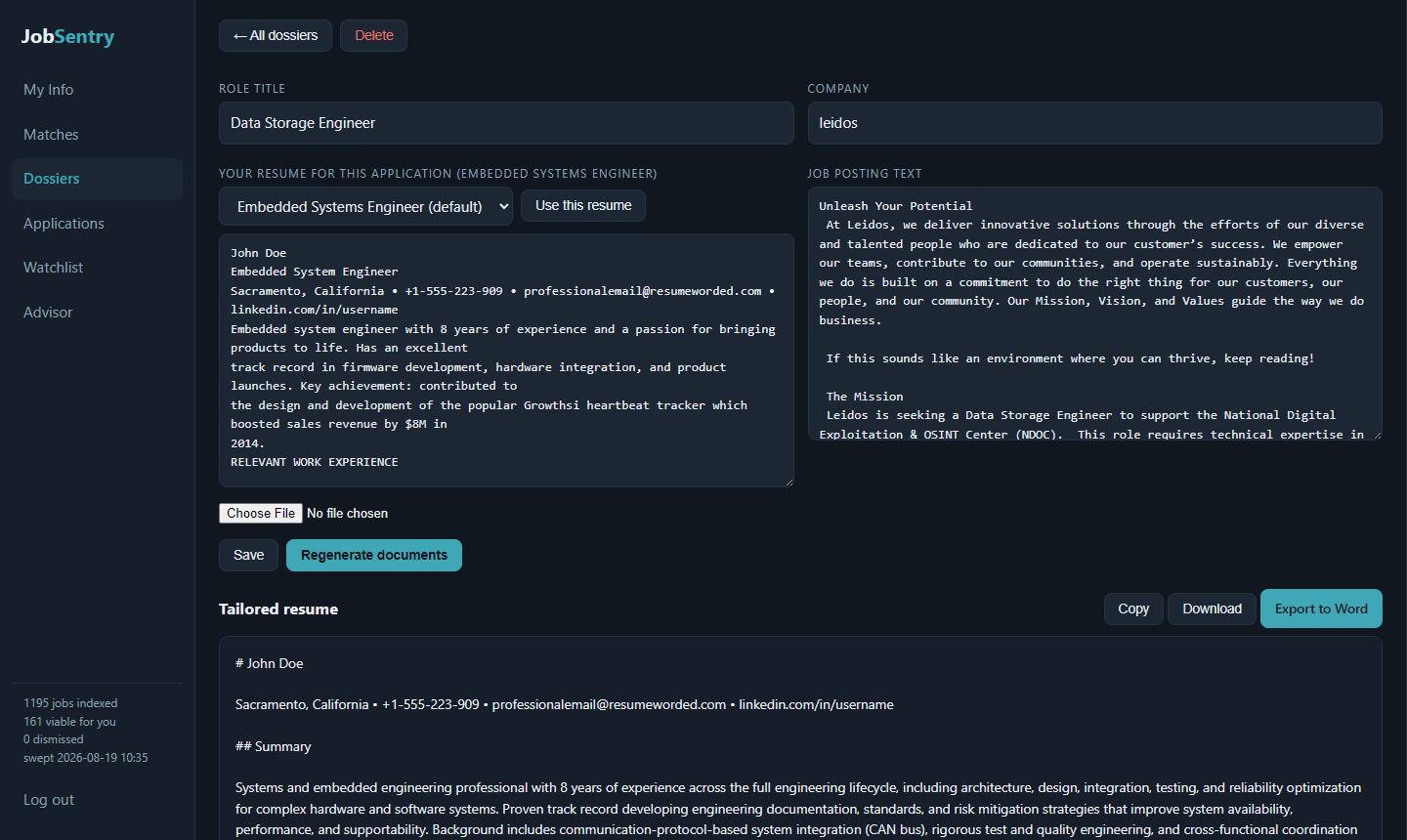Go to the Matches page
This screenshot has width=1407, height=840.
coord(97,135)
